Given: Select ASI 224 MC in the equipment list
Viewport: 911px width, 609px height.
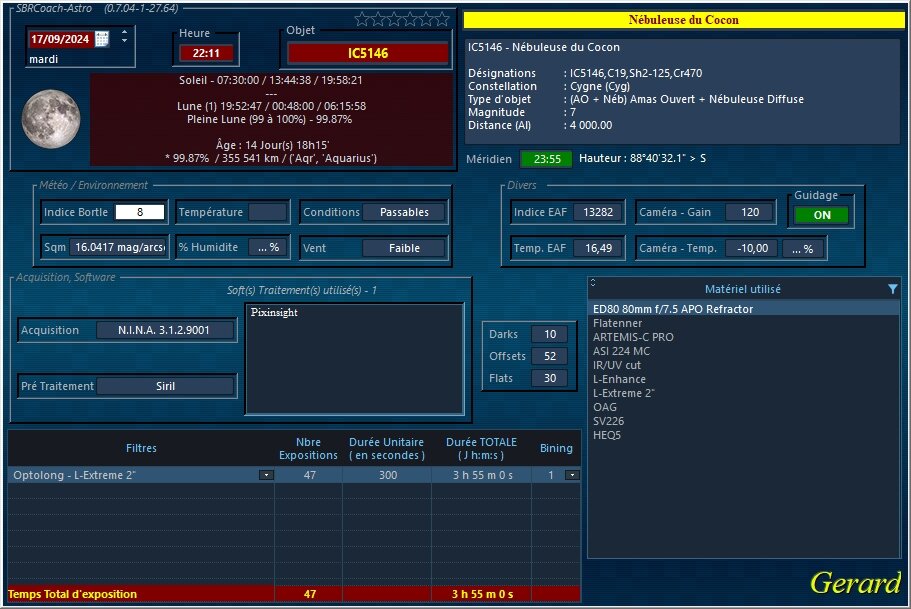Looking at the screenshot, I should [744, 351].
